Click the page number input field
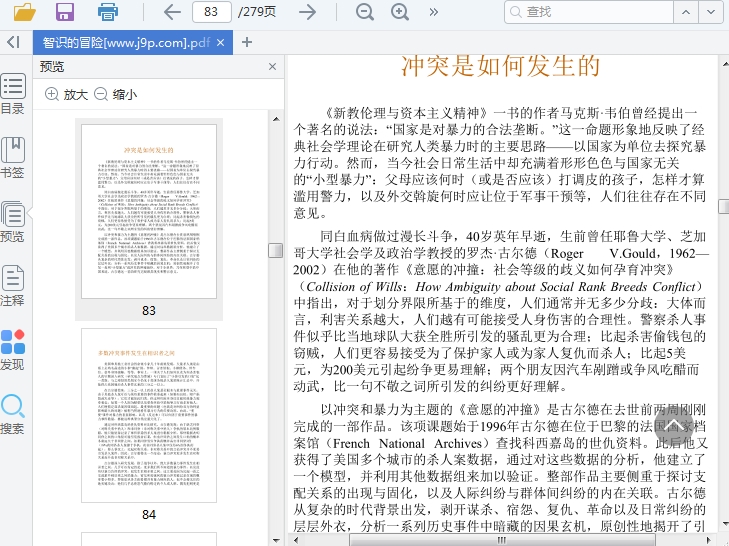 tap(210, 12)
